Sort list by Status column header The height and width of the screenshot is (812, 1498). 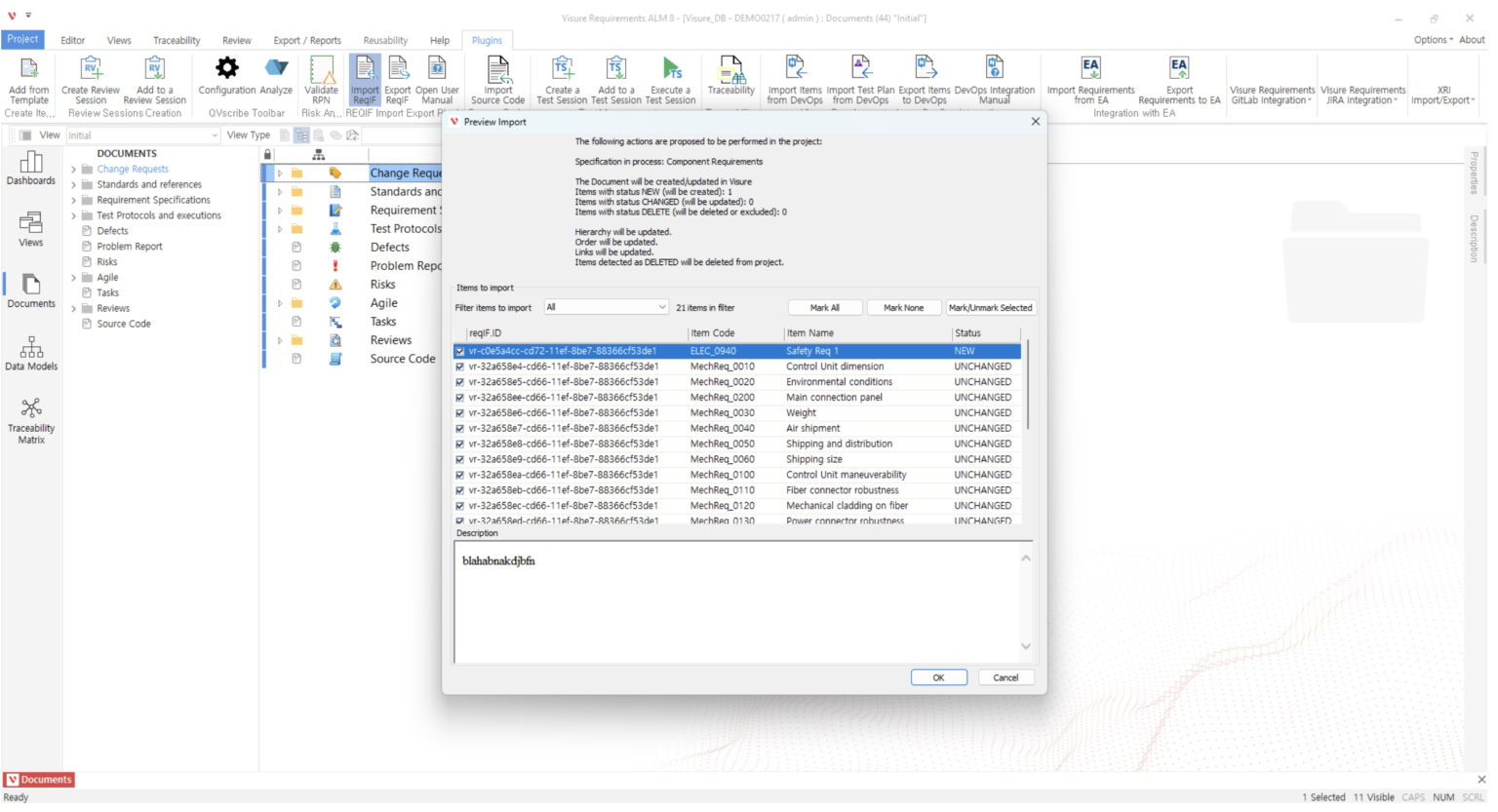click(x=985, y=333)
